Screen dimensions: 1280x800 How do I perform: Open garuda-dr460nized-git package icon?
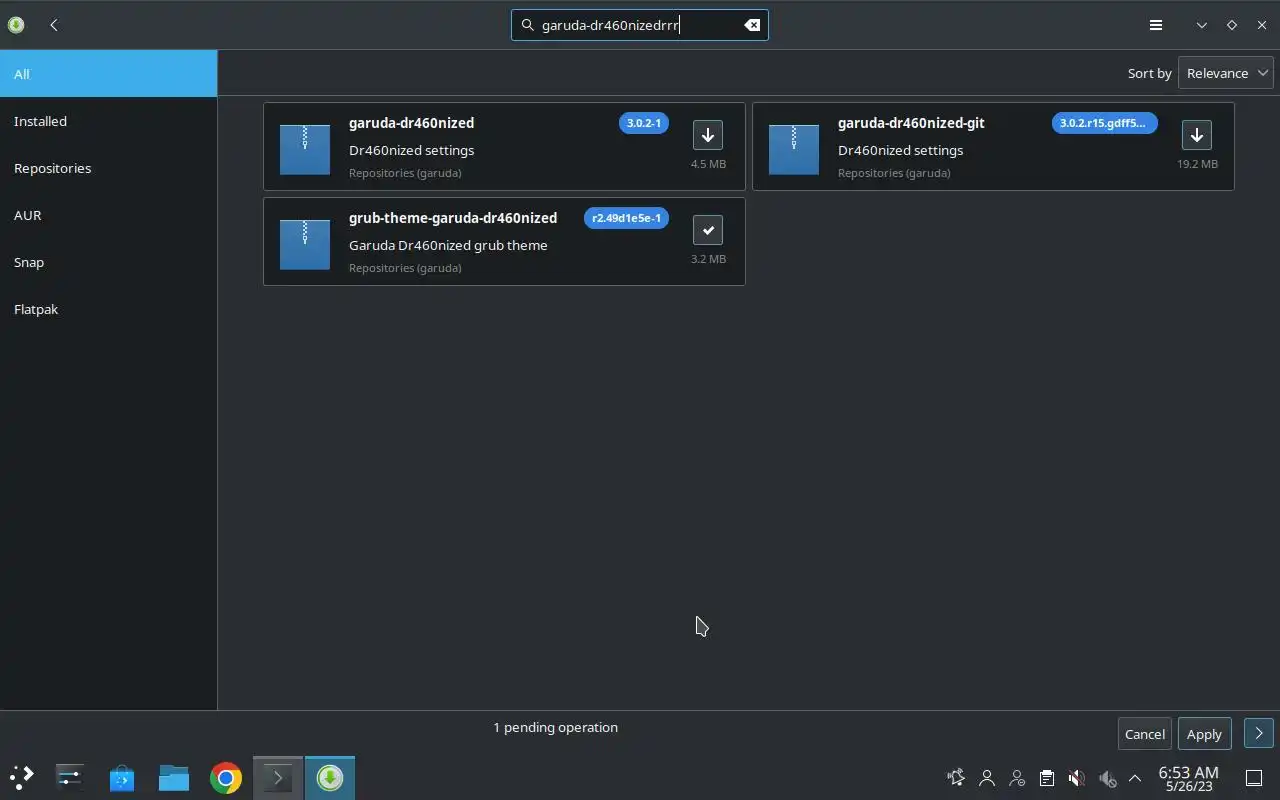click(794, 149)
